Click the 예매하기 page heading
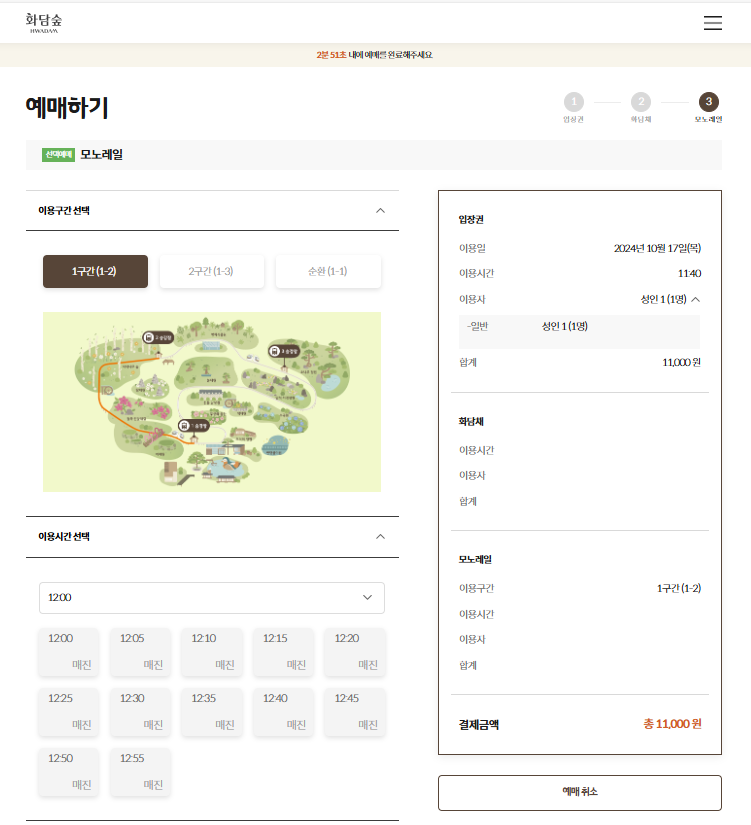Image resolution: width=751 pixels, height=825 pixels. coord(67,107)
